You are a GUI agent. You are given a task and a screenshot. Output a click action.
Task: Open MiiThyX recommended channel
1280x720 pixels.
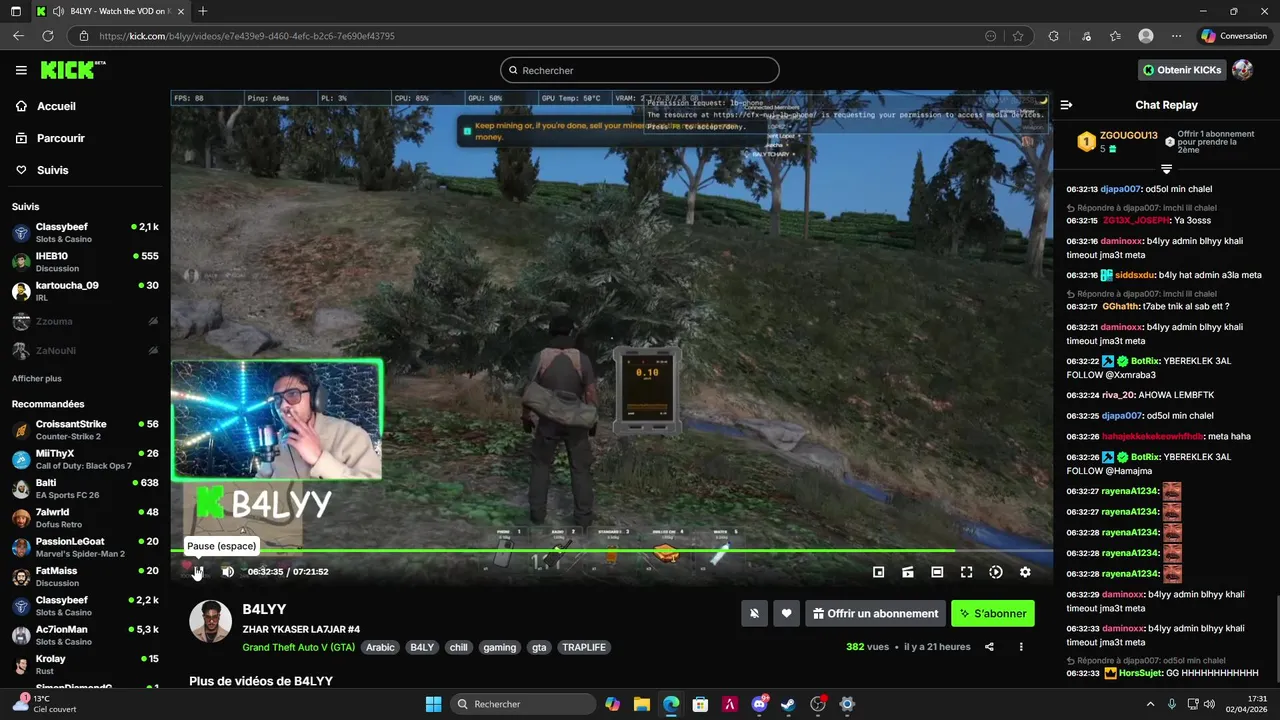tap(85, 459)
